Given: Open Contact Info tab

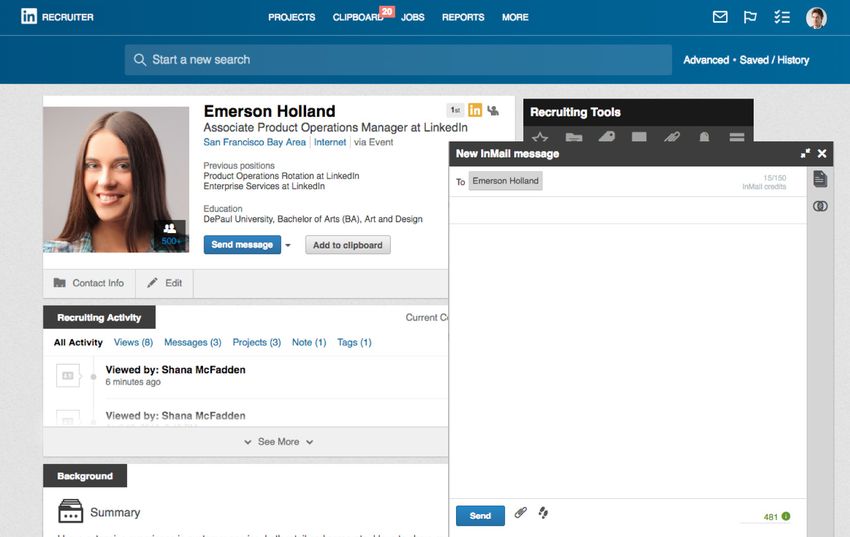Looking at the screenshot, I should pos(89,283).
